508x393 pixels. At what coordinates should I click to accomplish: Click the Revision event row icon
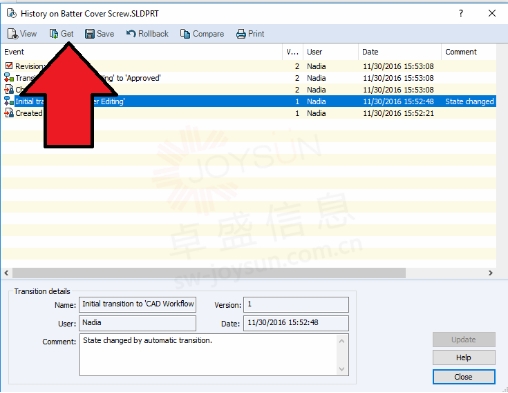[9, 66]
